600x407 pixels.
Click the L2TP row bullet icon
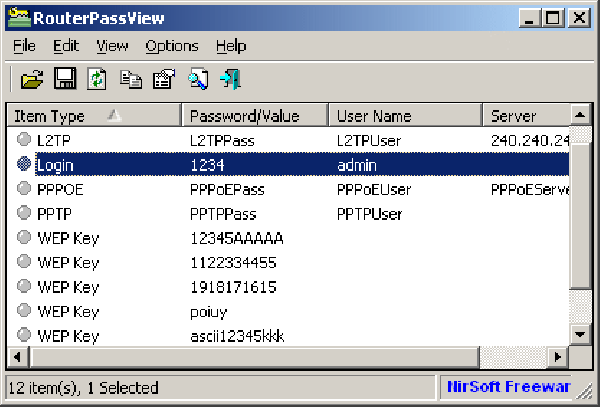24,139
